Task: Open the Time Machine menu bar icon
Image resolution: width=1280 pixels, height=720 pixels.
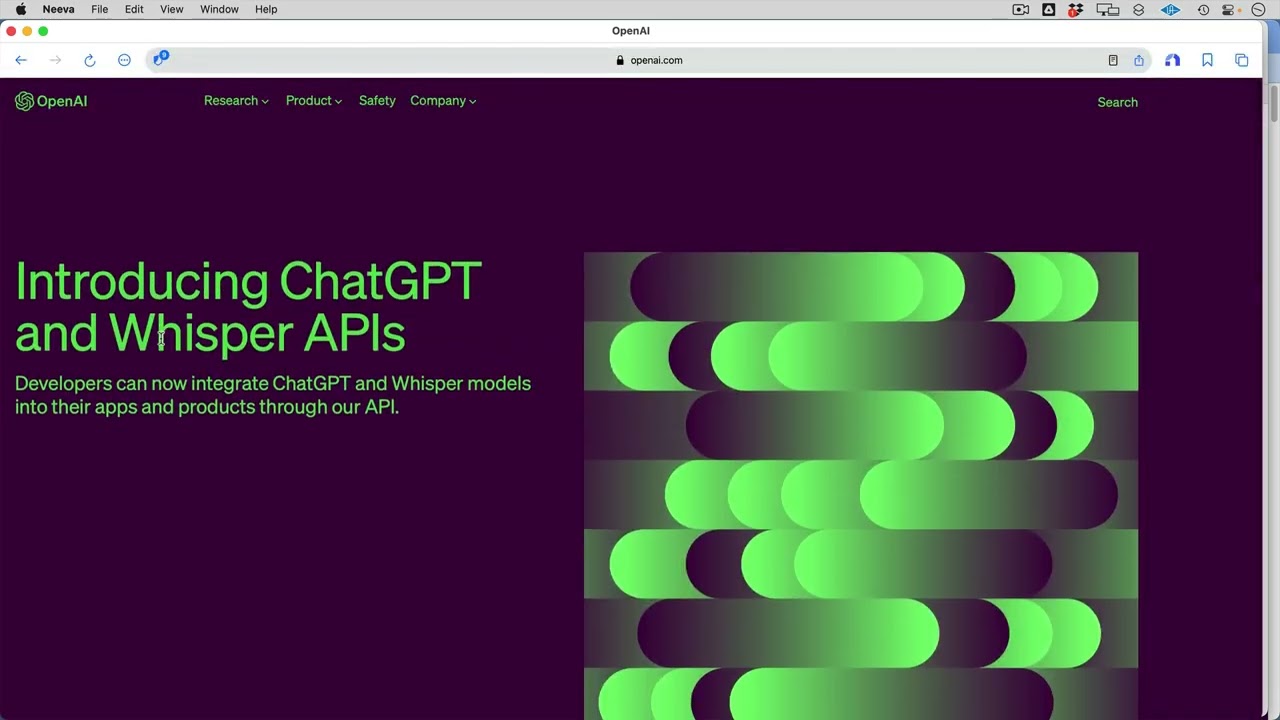Action: pos(1204,9)
